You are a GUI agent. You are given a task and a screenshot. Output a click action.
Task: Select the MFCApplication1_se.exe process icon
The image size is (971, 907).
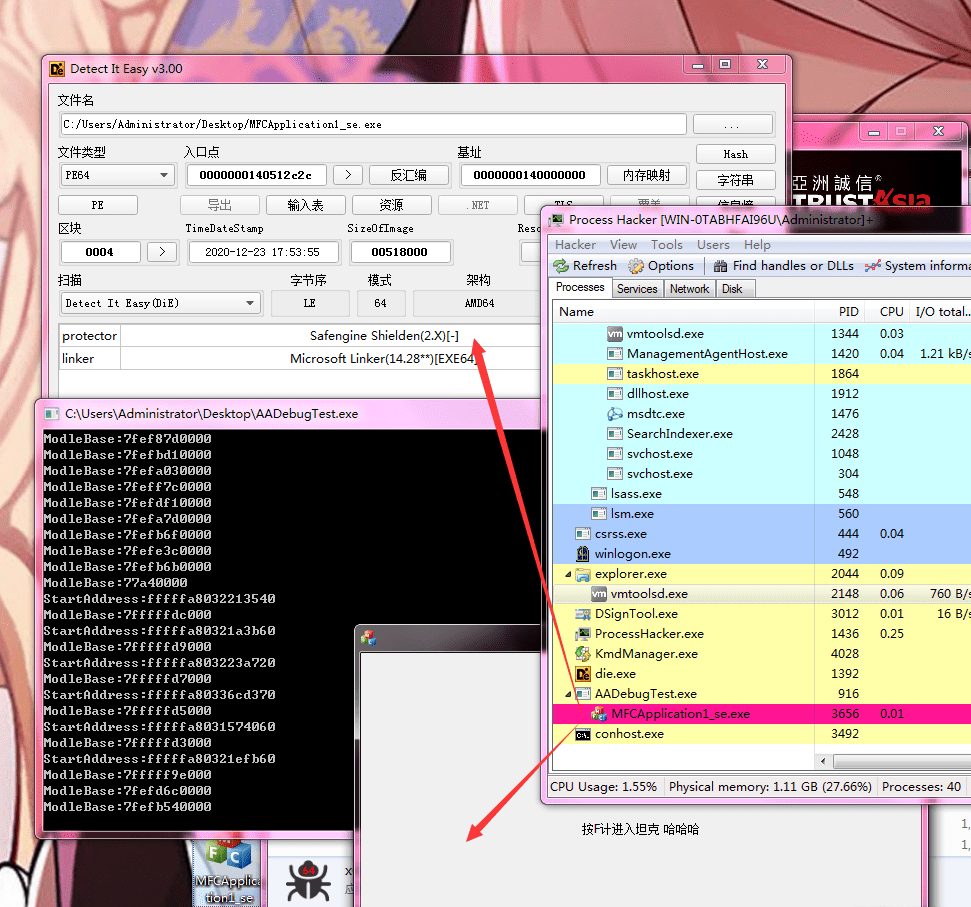[x=599, y=714]
